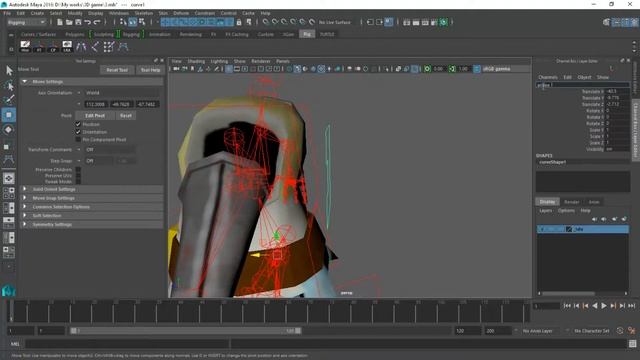640x360 pixels.
Task: Redo using the forward arrow icon
Action: point(97,22)
